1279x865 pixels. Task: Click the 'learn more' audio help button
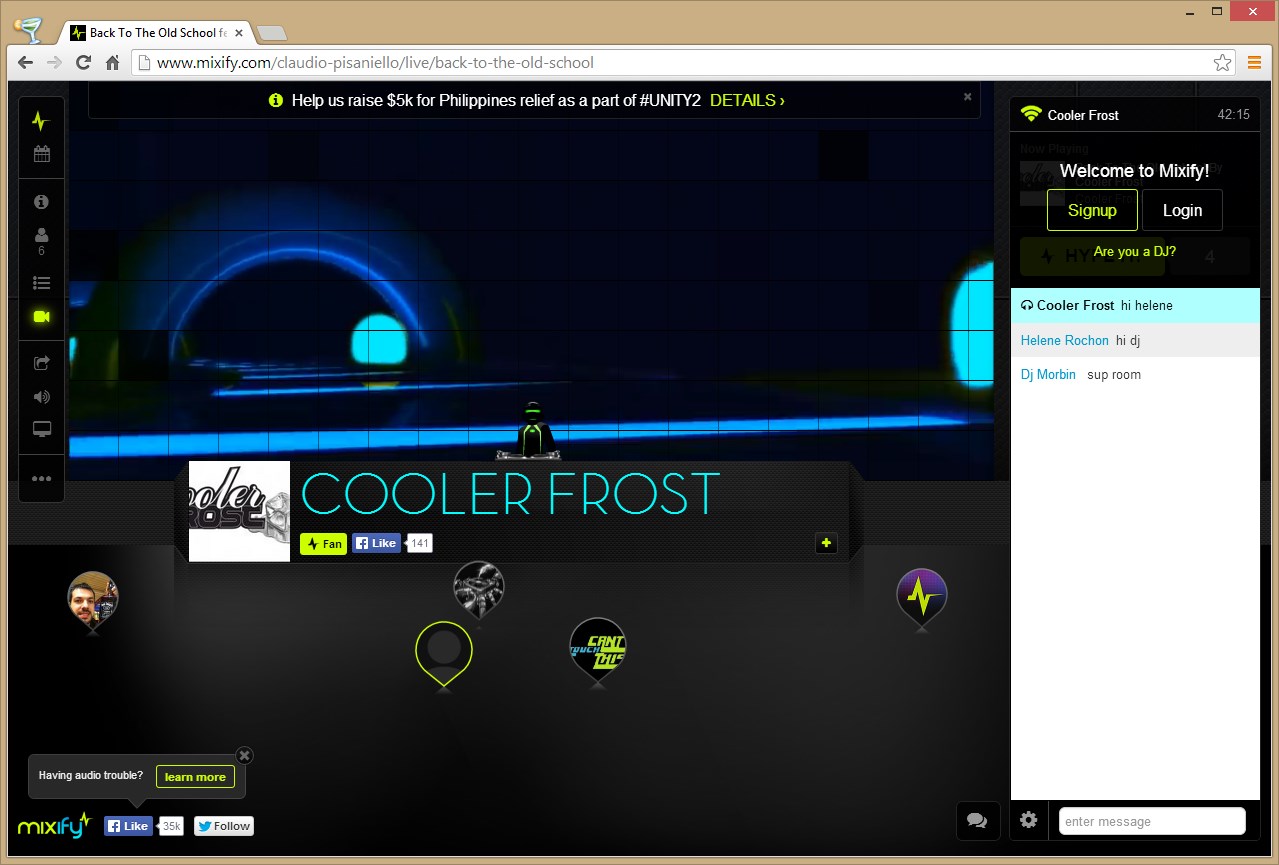pyautogui.click(x=195, y=777)
